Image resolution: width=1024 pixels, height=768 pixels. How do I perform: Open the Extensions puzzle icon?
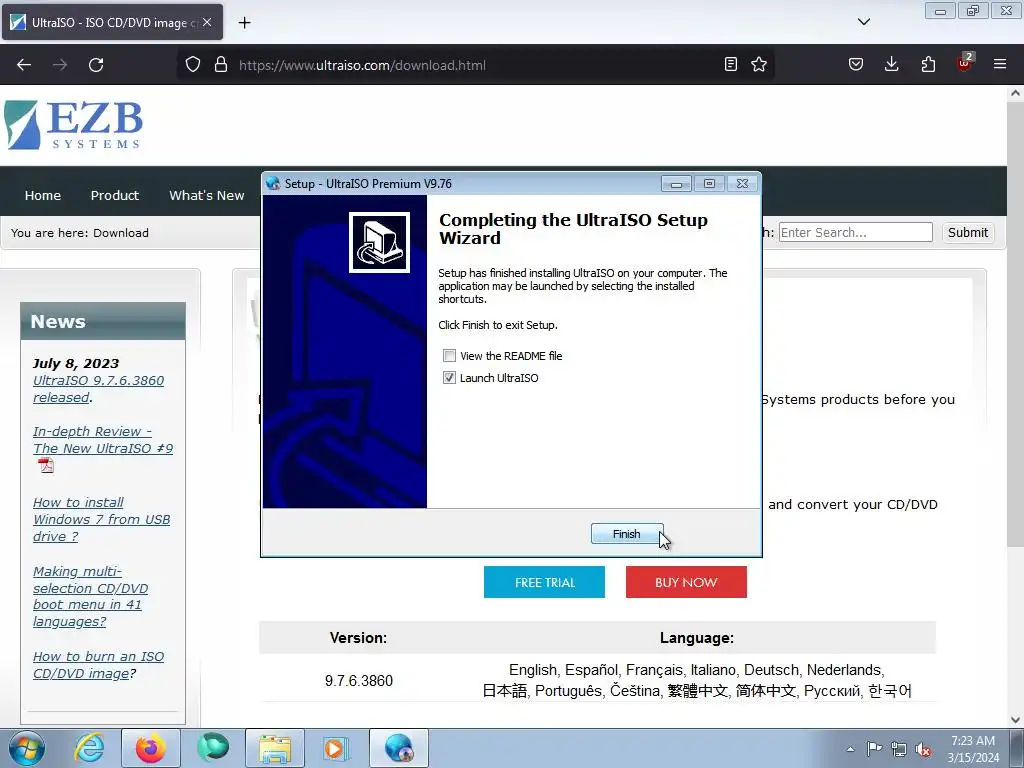click(x=928, y=64)
